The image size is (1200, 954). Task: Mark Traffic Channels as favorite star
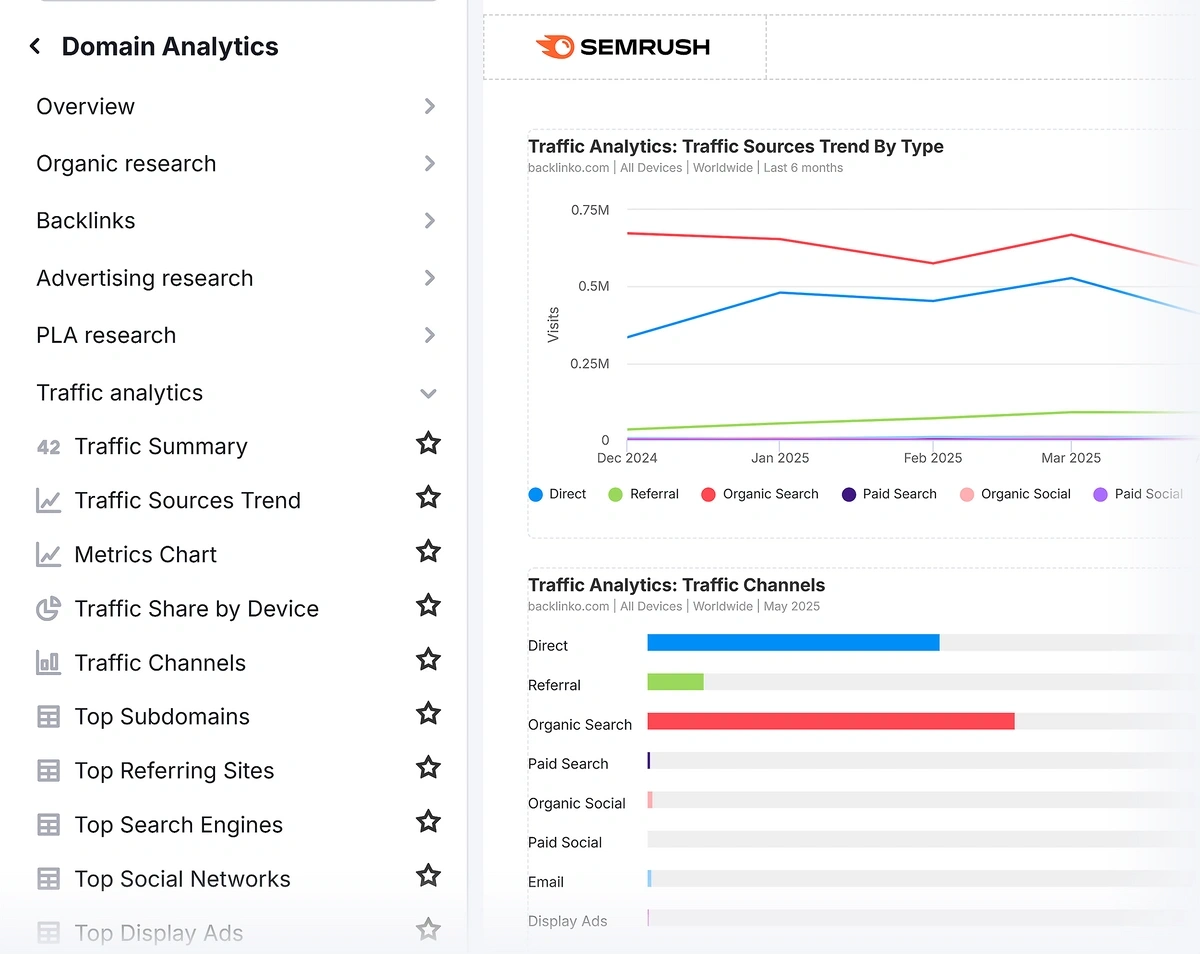(428, 659)
